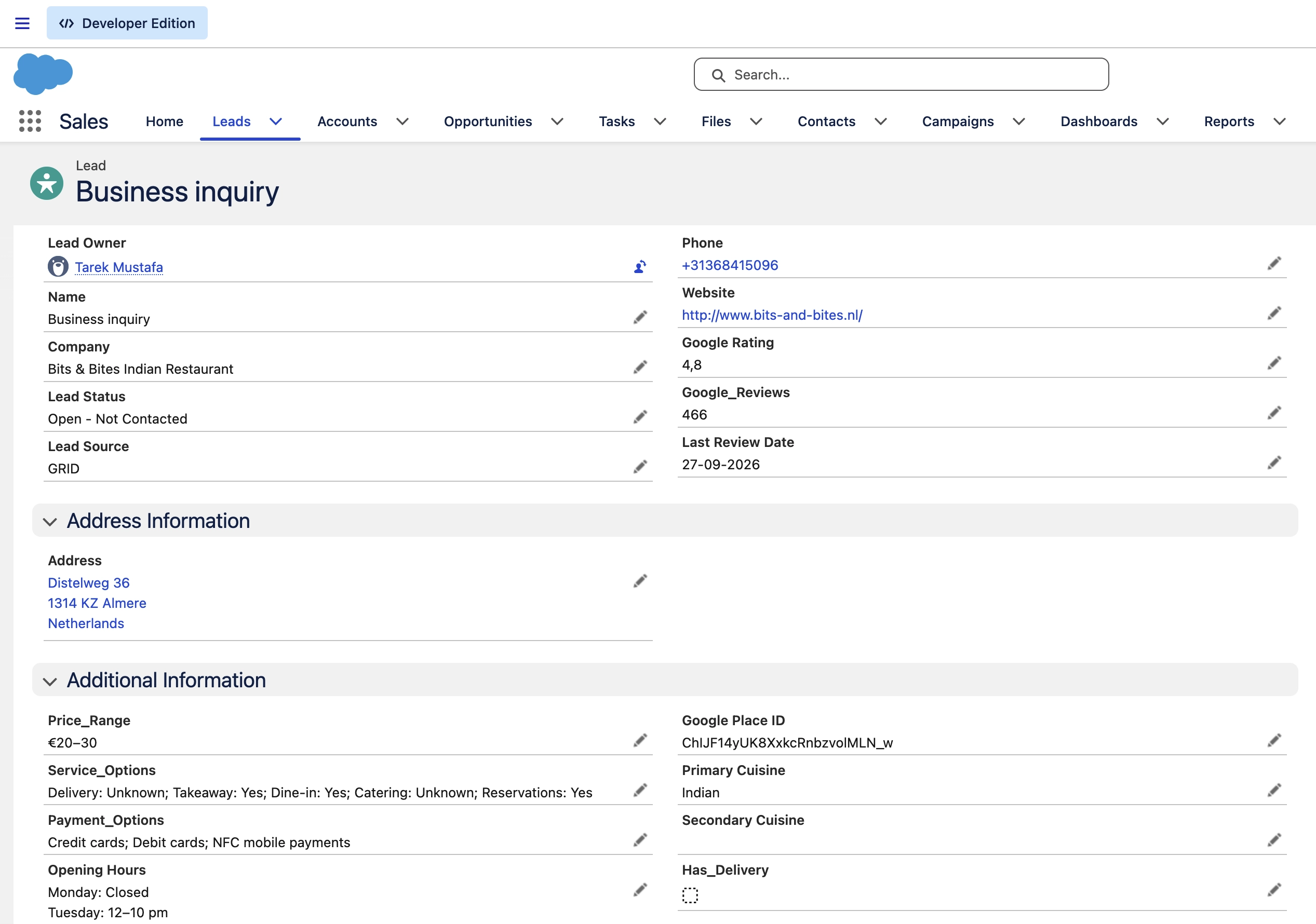Click the Developer Edition button
The image size is (1316, 924).
[127, 23]
